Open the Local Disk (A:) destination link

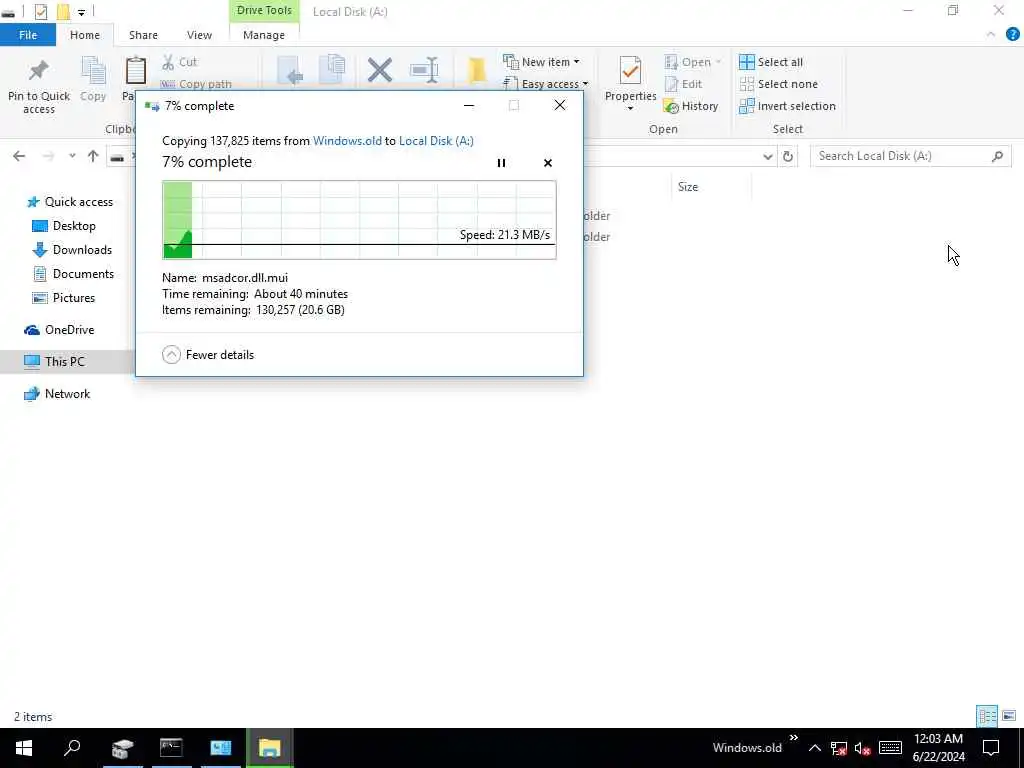pos(436,140)
